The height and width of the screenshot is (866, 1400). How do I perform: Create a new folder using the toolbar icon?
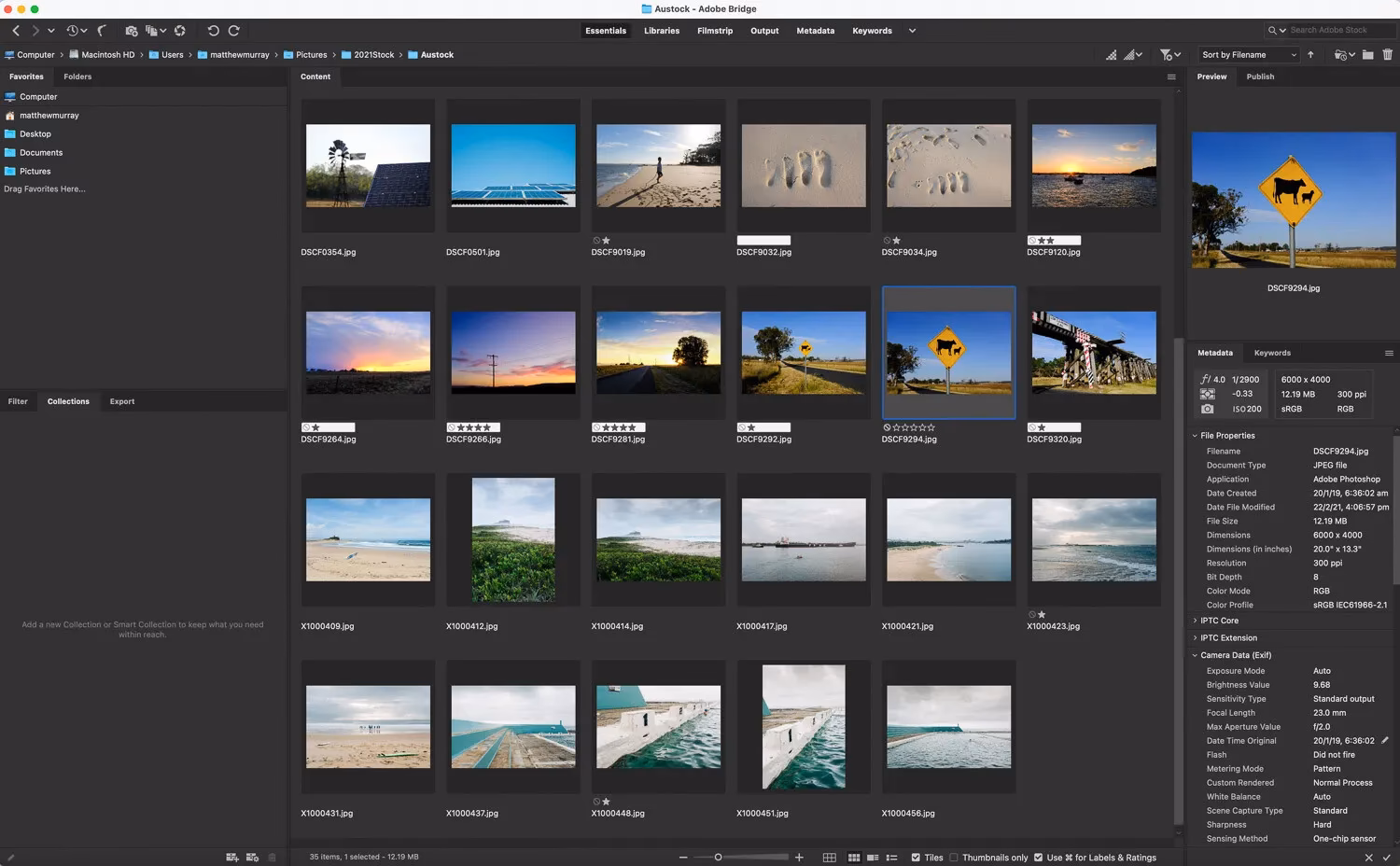1368,54
